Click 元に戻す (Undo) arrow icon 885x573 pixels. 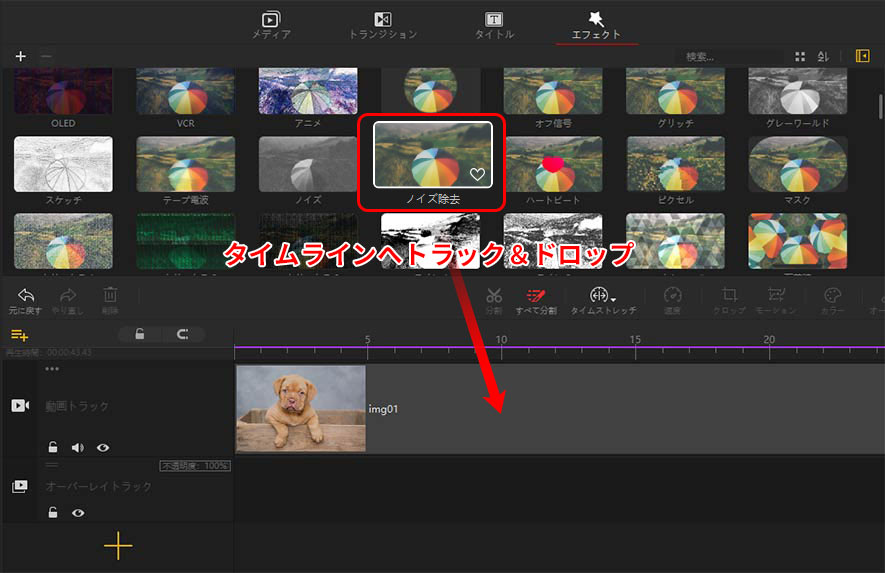pyautogui.click(x=25, y=295)
